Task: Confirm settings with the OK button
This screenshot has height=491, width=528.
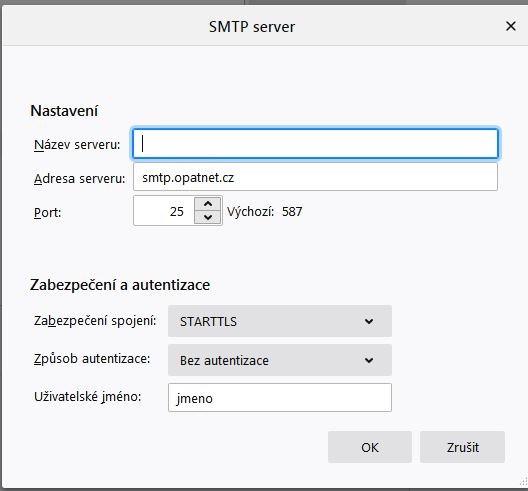Action: (x=370, y=447)
